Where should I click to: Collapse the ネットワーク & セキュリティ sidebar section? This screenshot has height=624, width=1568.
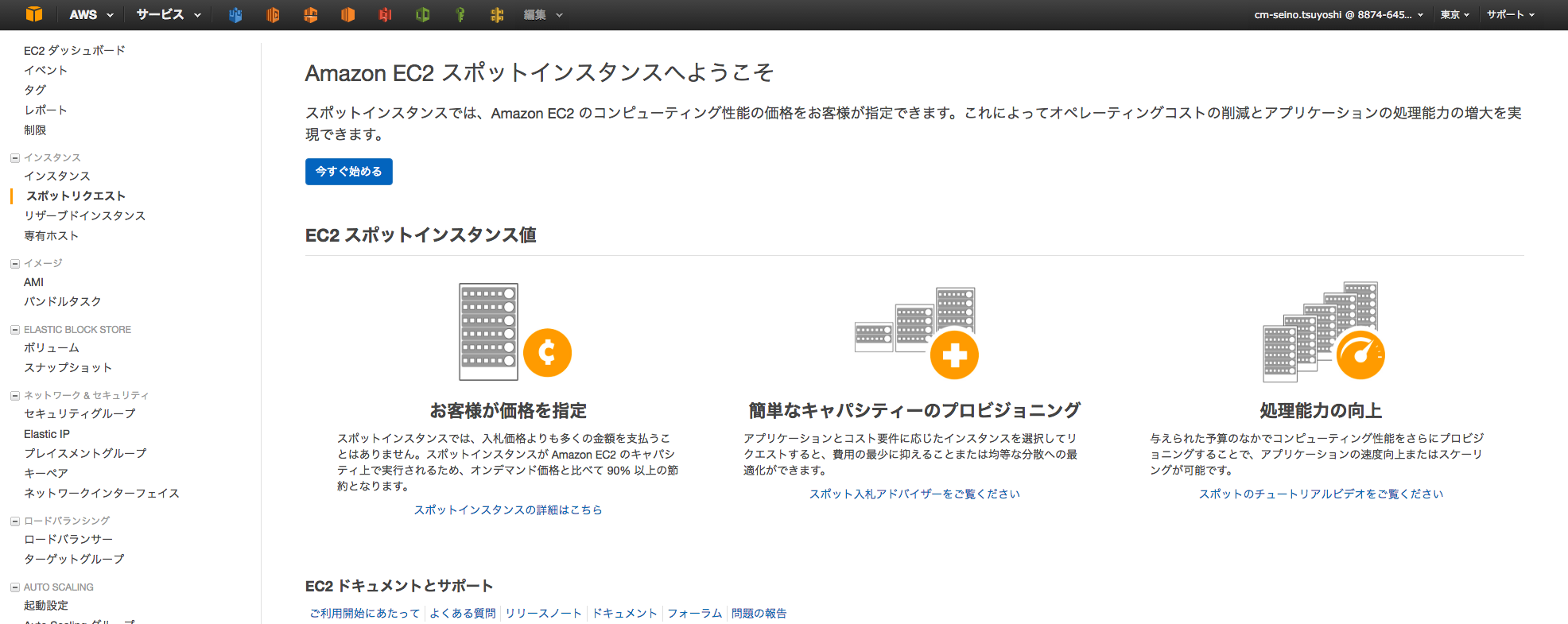pos(15,396)
